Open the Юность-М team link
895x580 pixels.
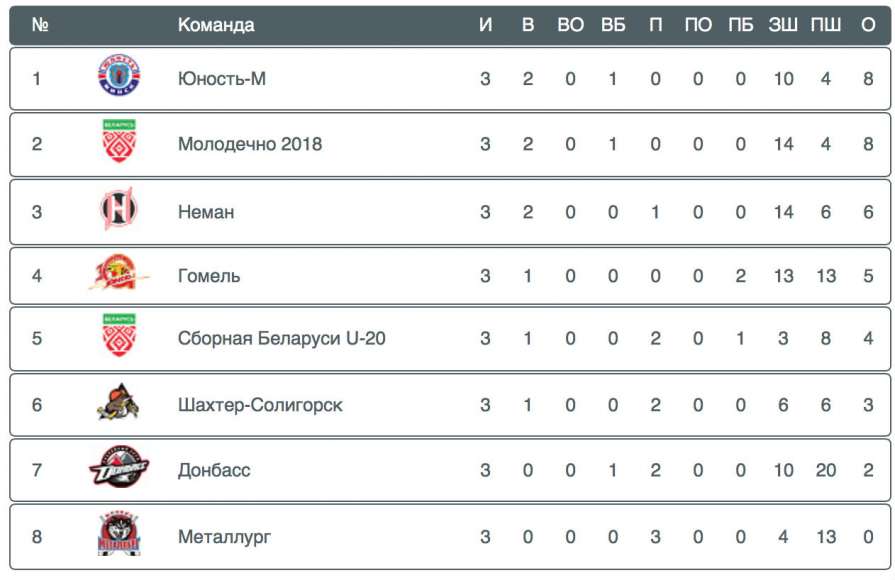[x=222, y=79]
